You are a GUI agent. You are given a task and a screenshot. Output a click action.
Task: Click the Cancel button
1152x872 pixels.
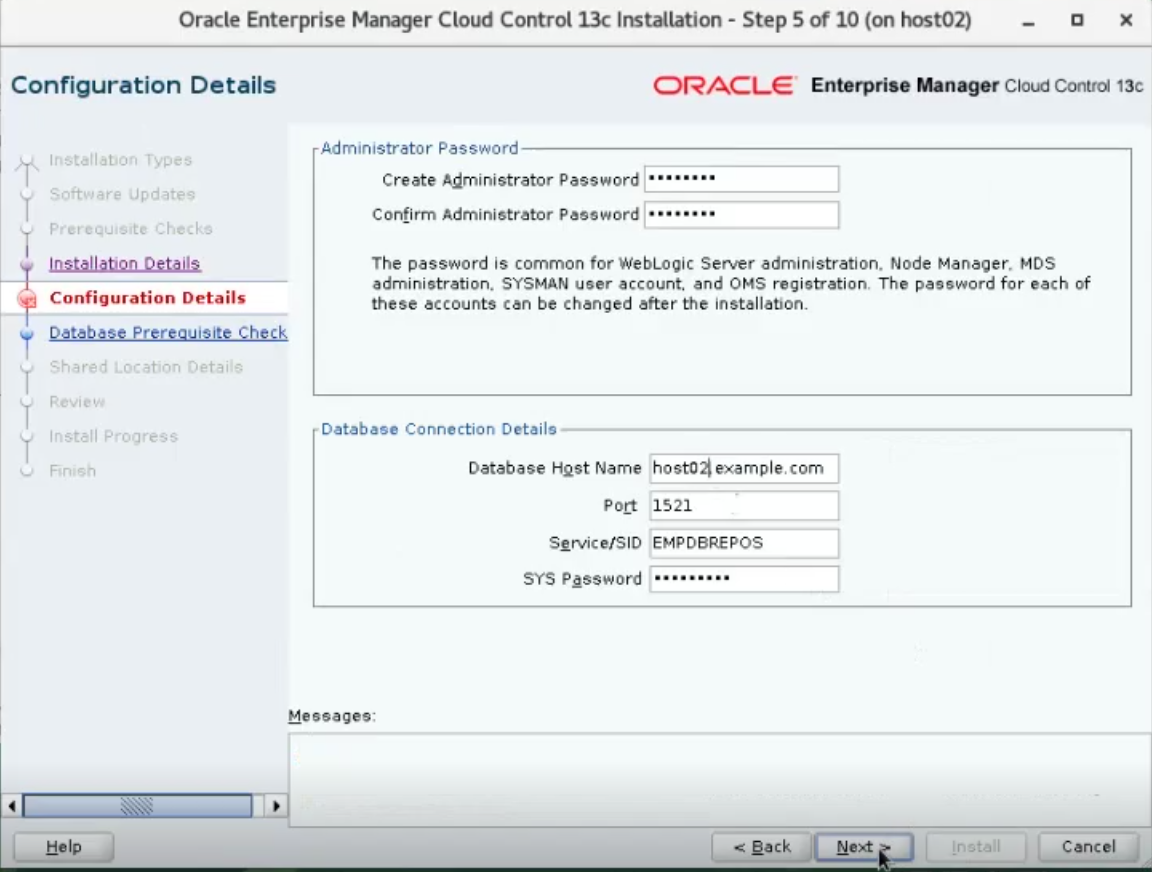[x=1088, y=847]
